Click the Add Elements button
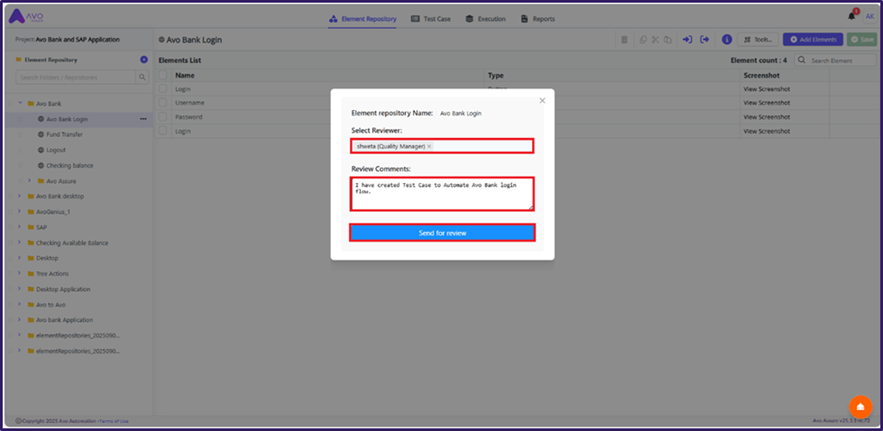The width and height of the screenshot is (883, 431). coord(812,40)
